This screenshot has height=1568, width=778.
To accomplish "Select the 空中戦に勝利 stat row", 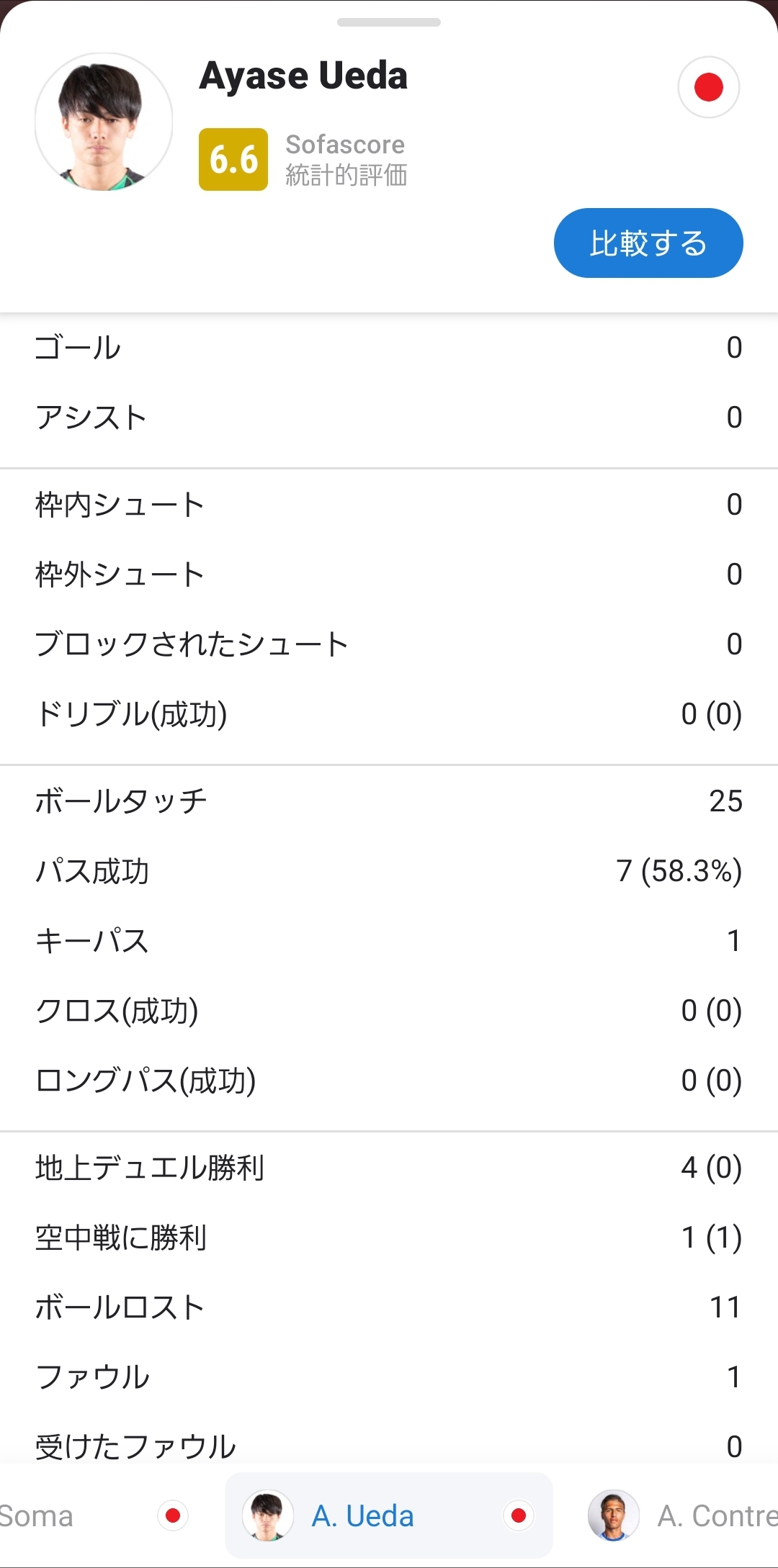I will [x=389, y=1238].
